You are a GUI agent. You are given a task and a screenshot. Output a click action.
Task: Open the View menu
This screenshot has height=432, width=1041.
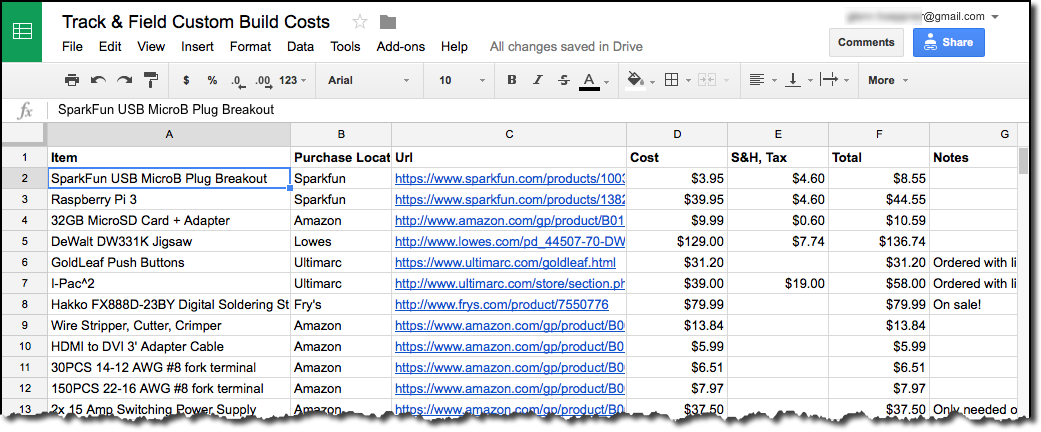pyautogui.click(x=151, y=46)
